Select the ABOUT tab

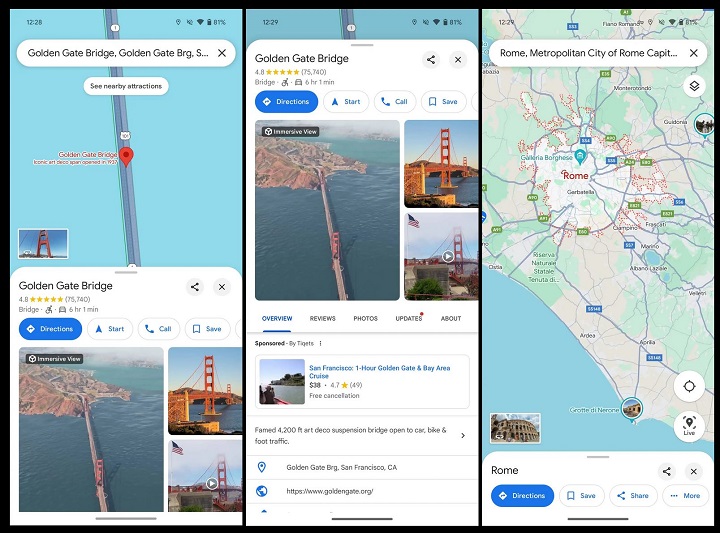pos(451,319)
